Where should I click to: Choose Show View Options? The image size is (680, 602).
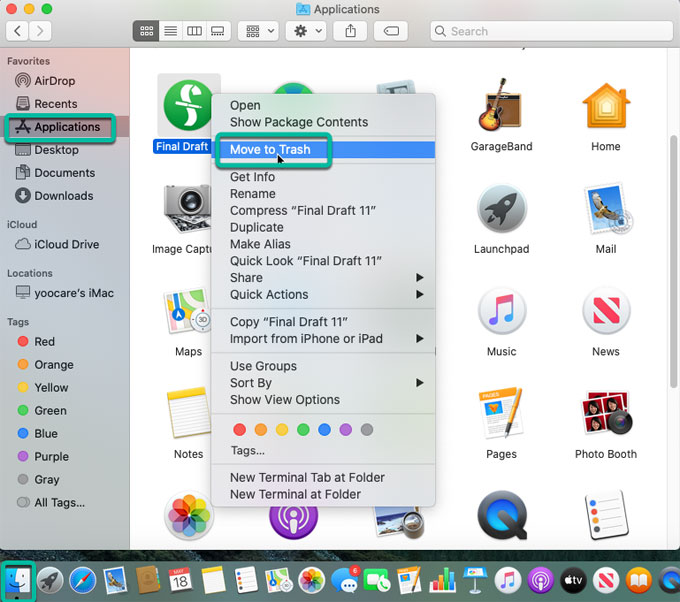click(x=323, y=400)
